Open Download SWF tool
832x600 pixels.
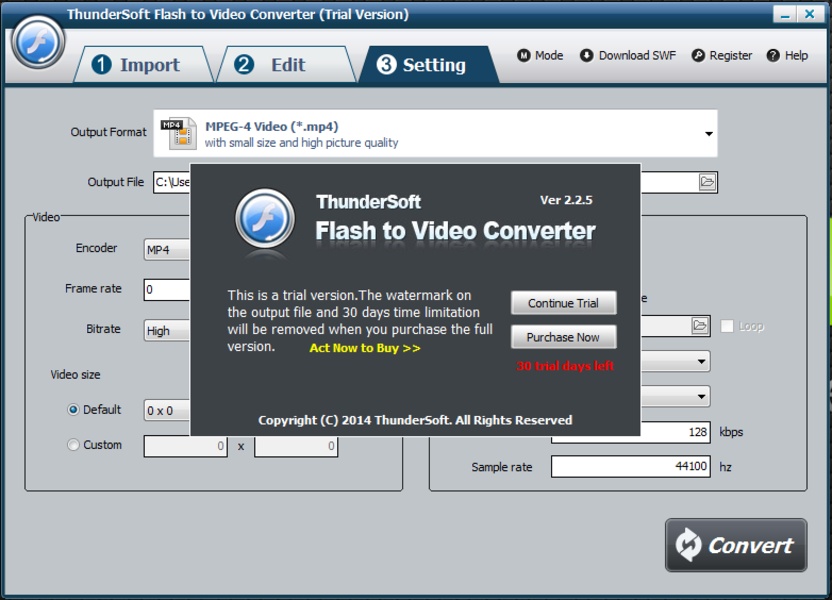[x=586, y=55]
